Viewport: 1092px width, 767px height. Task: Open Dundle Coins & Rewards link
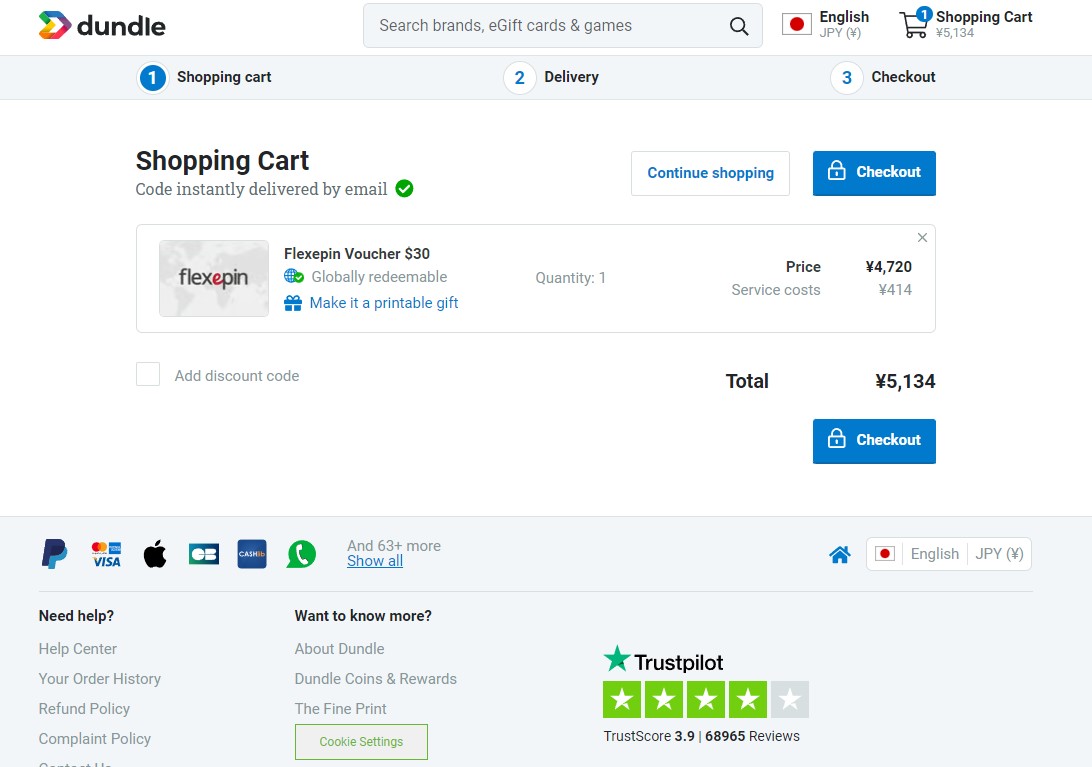point(375,679)
